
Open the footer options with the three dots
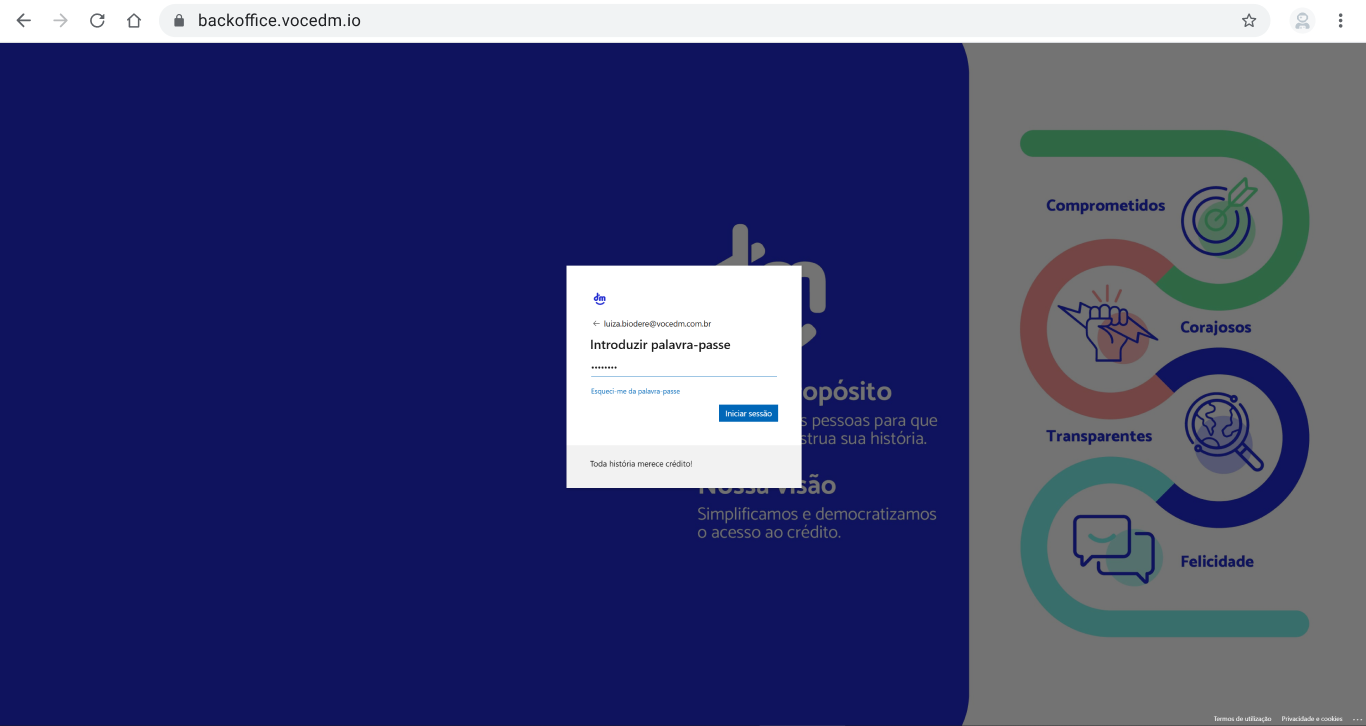click(x=1357, y=718)
